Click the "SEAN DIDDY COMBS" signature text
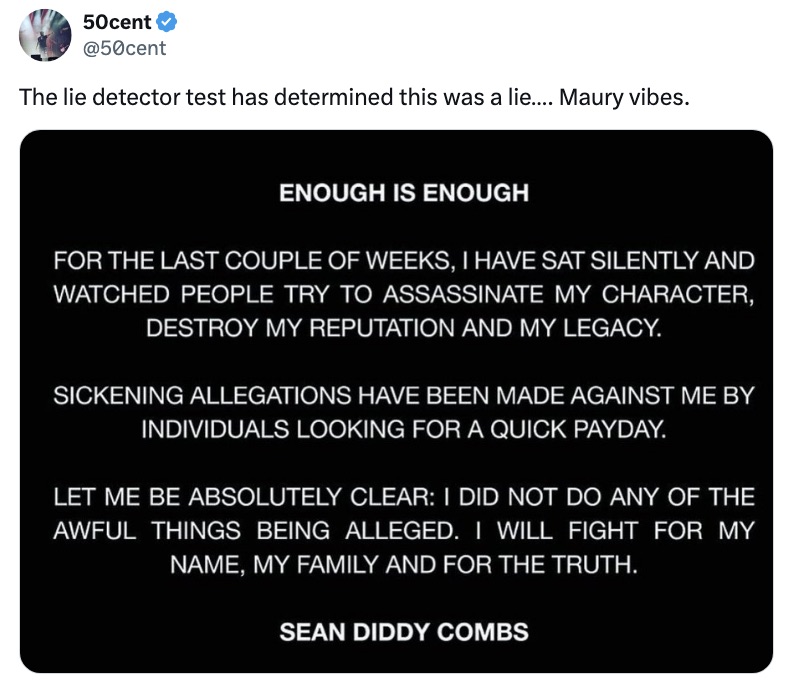 tap(404, 632)
